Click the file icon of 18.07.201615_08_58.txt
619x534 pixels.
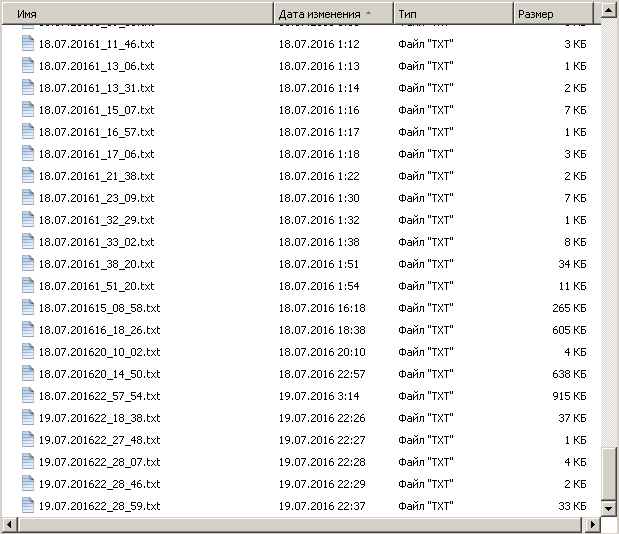pos(28,307)
